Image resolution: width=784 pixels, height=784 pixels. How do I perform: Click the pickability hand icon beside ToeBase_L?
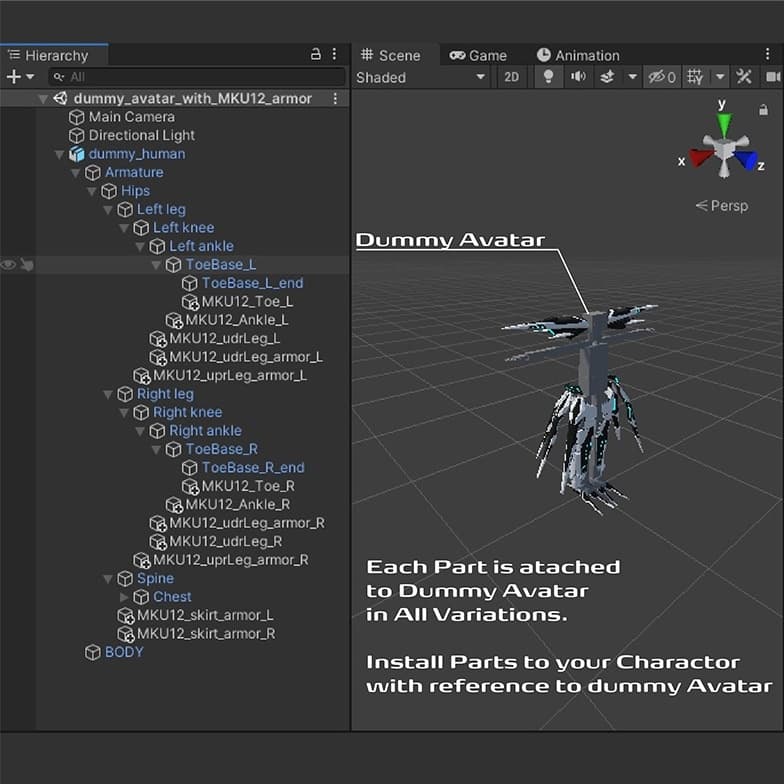(27, 265)
